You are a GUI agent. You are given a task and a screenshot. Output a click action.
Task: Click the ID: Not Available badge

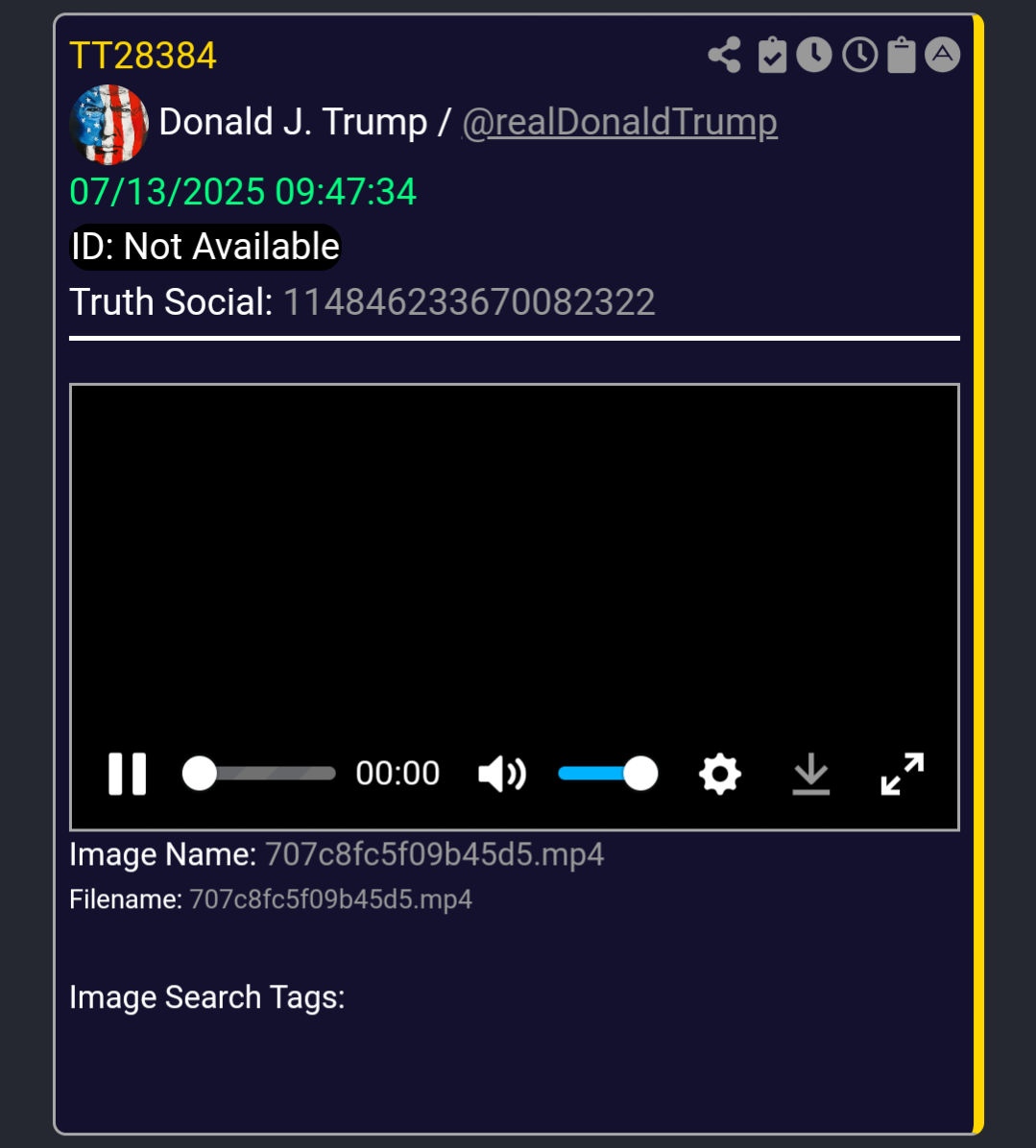point(205,247)
